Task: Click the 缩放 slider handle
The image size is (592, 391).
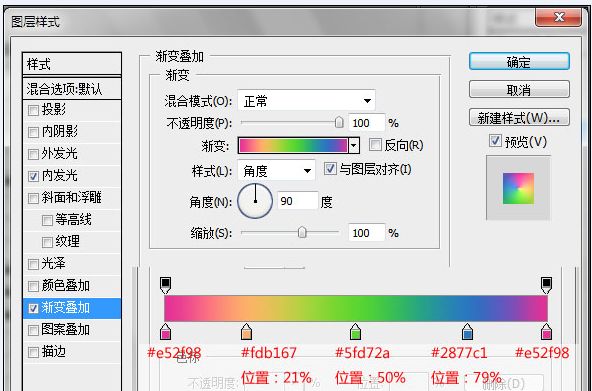Action: point(302,232)
